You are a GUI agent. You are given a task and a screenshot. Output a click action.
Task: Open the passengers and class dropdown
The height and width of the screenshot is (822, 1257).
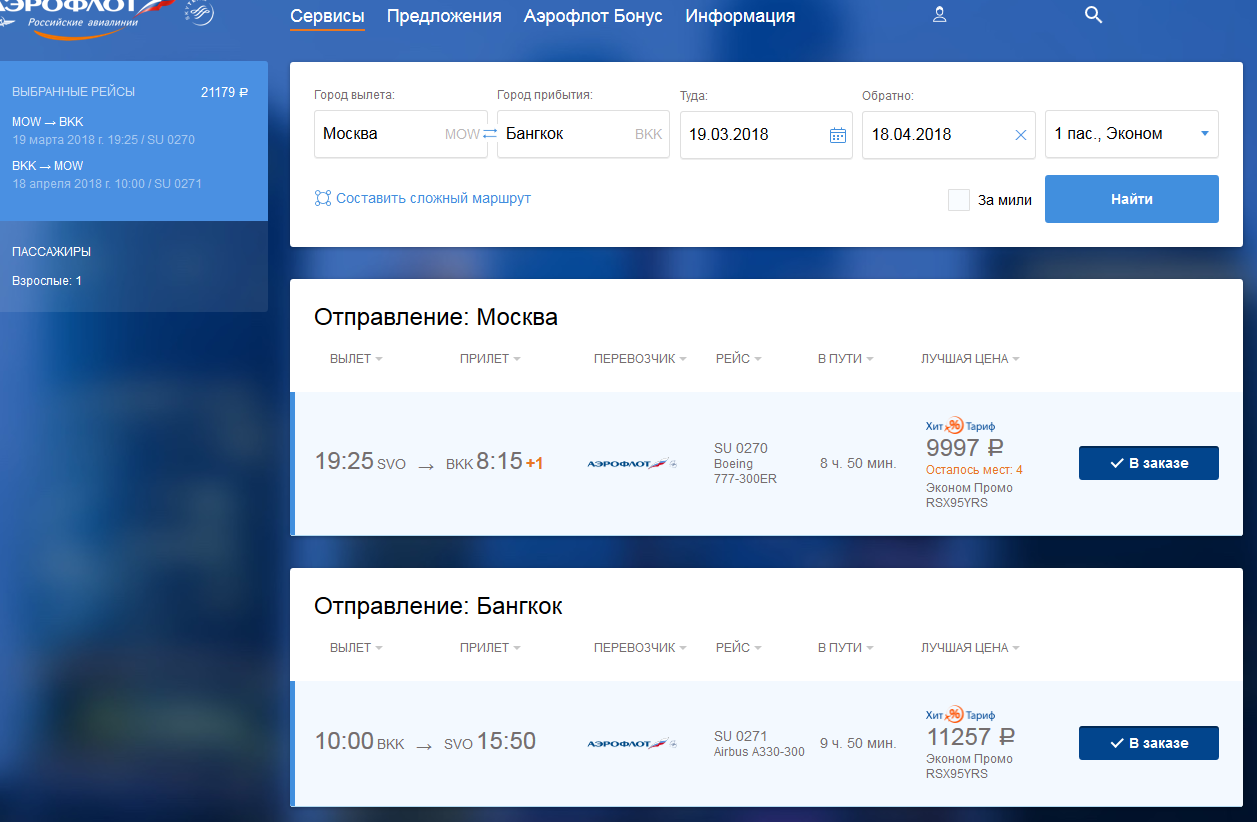[1132, 134]
